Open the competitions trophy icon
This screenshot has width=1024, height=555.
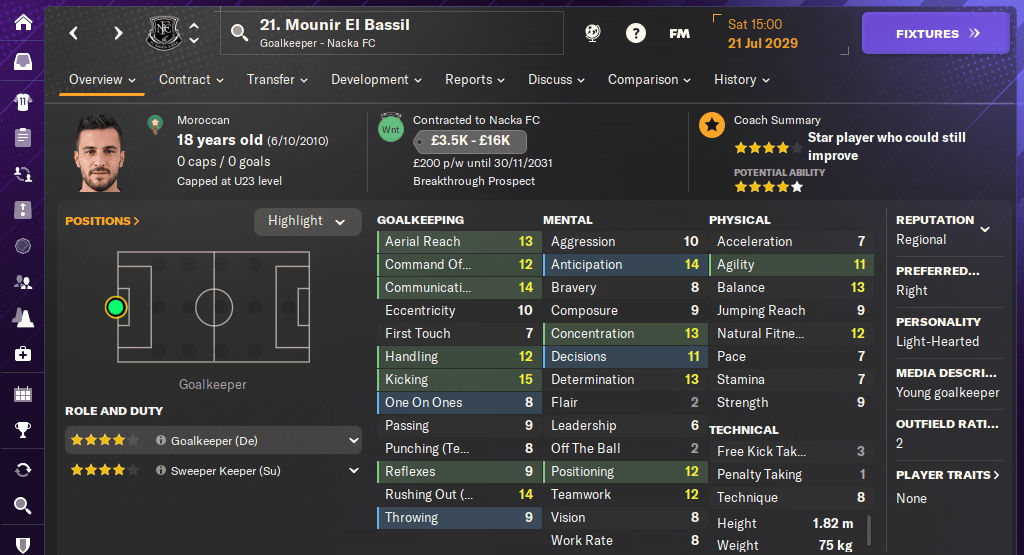point(22,431)
